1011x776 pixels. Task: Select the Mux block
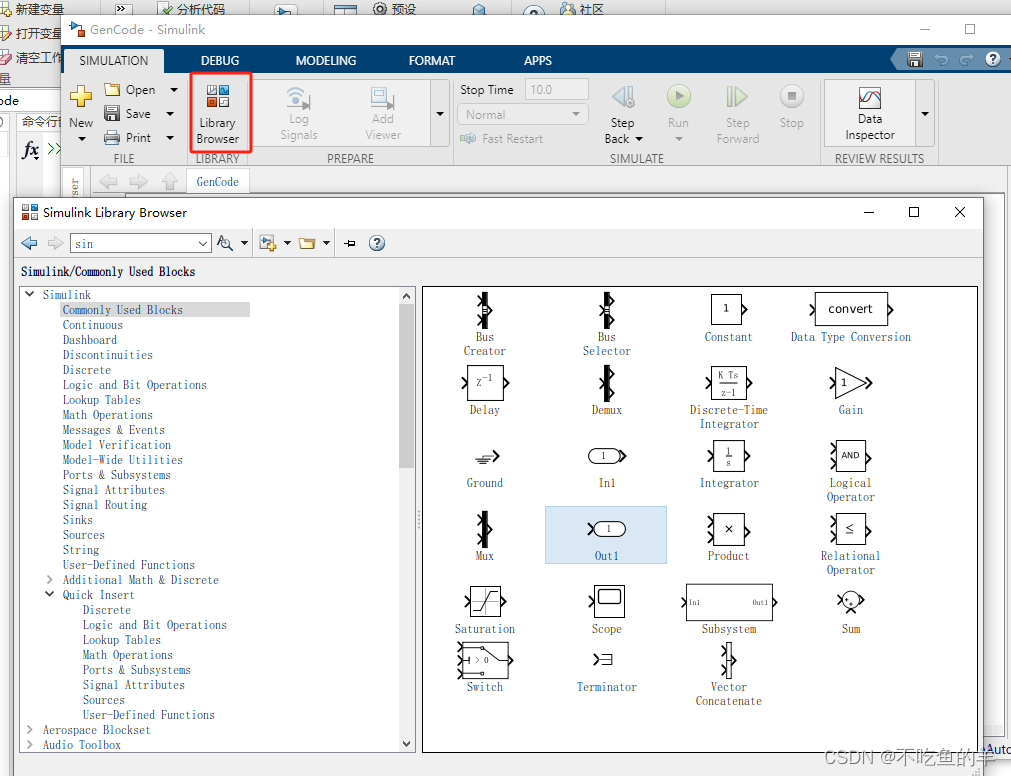[x=484, y=537]
